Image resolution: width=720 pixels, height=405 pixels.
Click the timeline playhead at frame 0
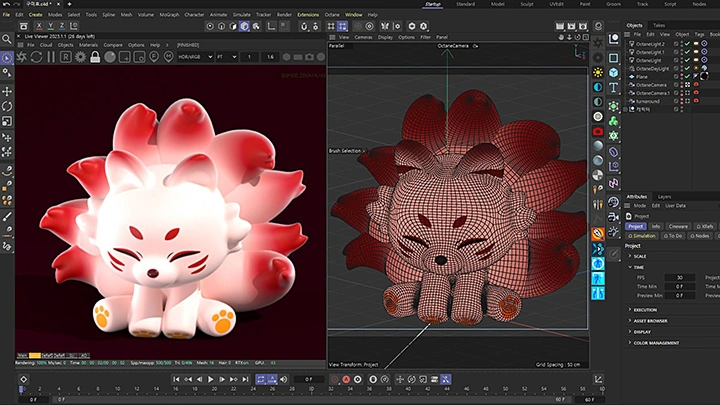(21, 389)
